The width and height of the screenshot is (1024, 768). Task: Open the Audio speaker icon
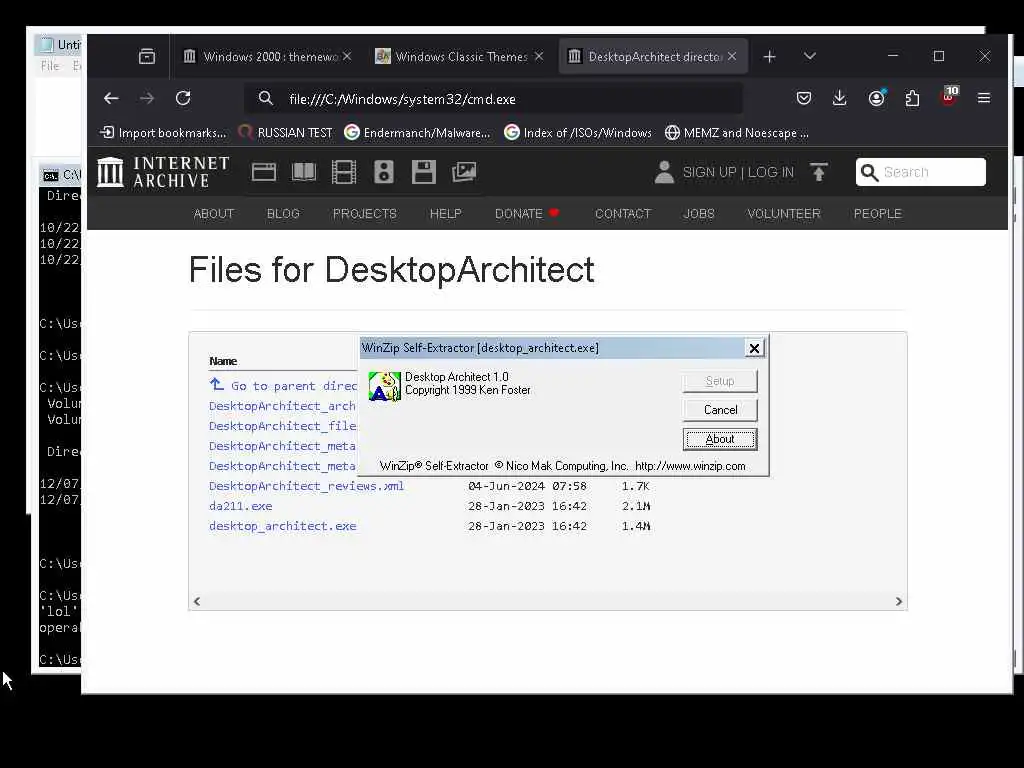[x=383, y=172]
